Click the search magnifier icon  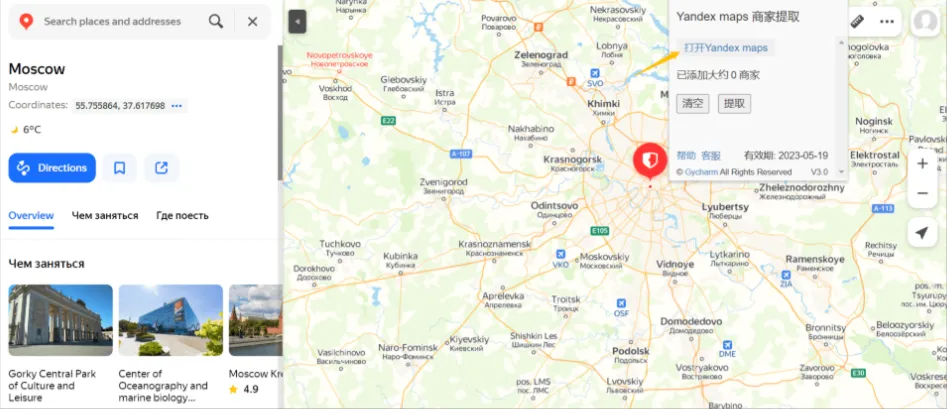coord(216,22)
